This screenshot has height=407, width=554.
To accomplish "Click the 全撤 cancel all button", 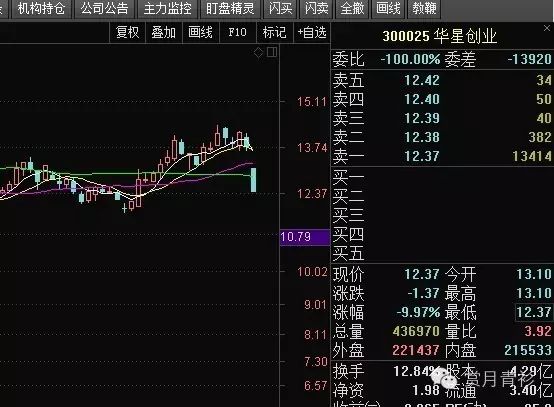I will (352, 8).
